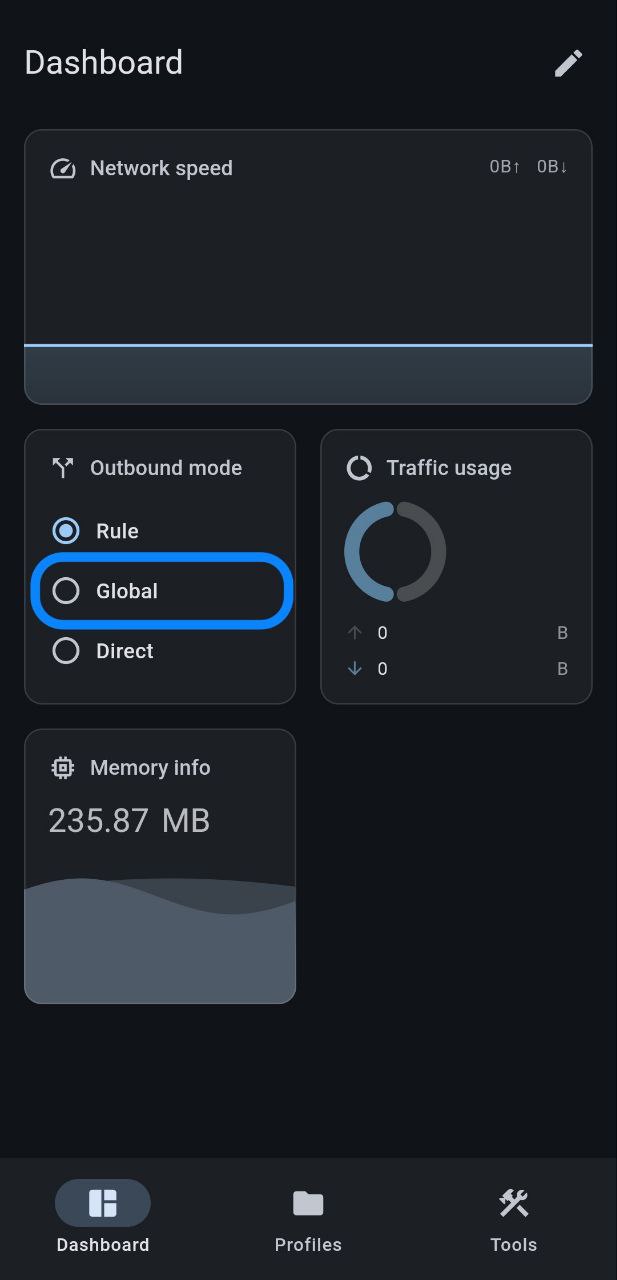Click the memory usage wave graph
Viewport: 617px width, 1280px height.
click(x=160, y=939)
